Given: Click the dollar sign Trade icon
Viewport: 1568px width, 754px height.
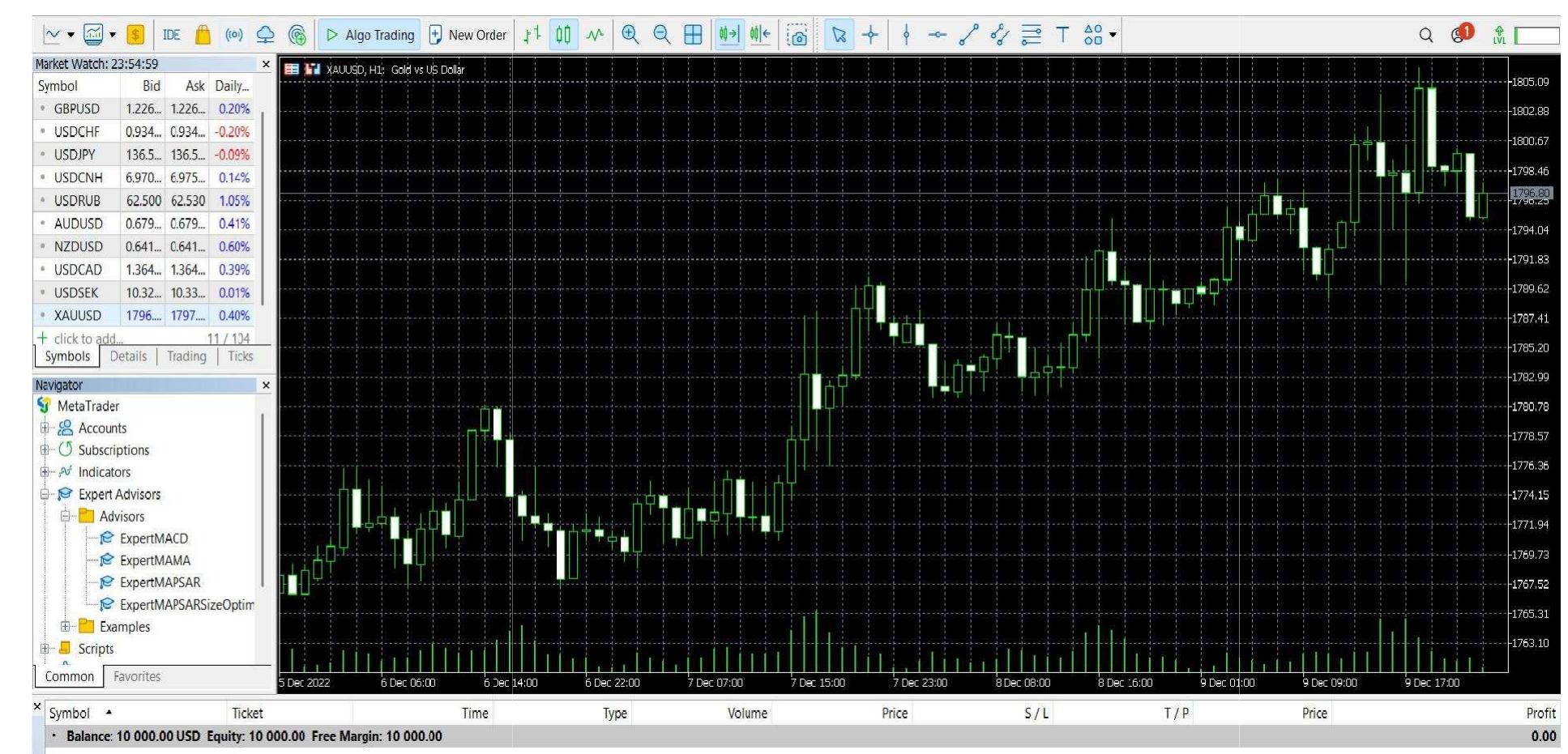Looking at the screenshot, I should point(135,35).
